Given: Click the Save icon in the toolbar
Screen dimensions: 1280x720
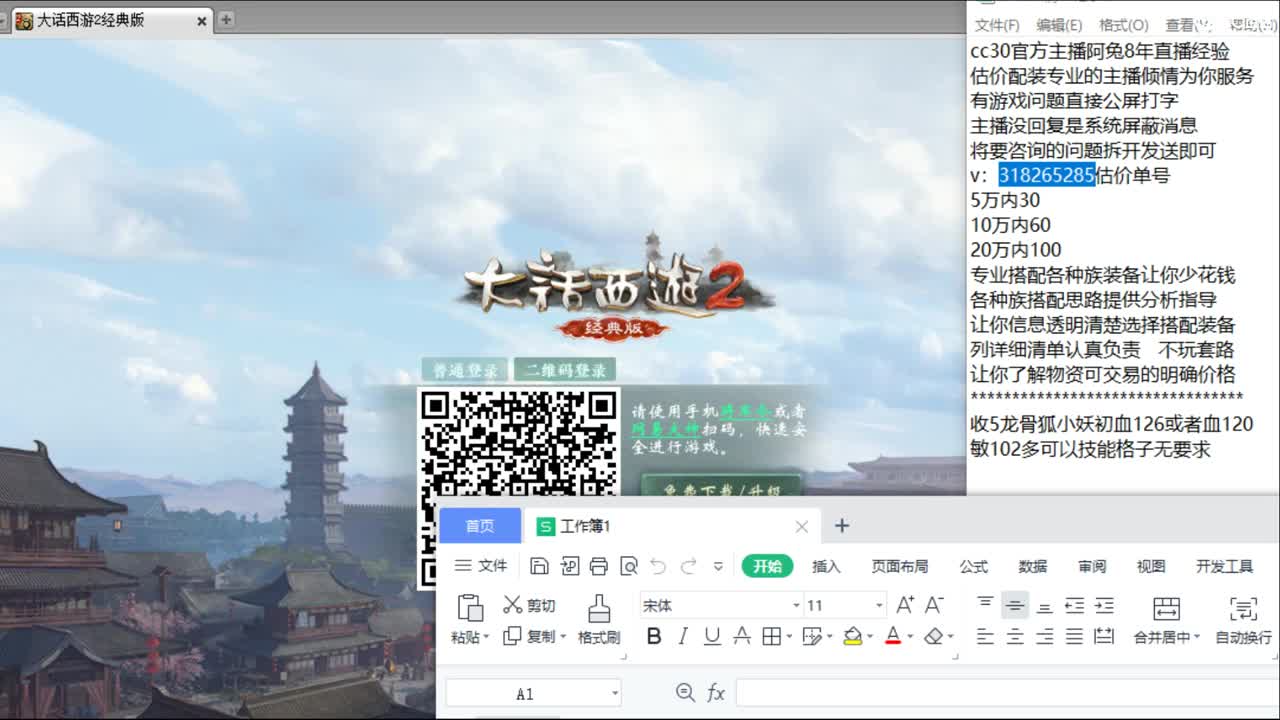Looking at the screenshot, I should click(539, 566).
